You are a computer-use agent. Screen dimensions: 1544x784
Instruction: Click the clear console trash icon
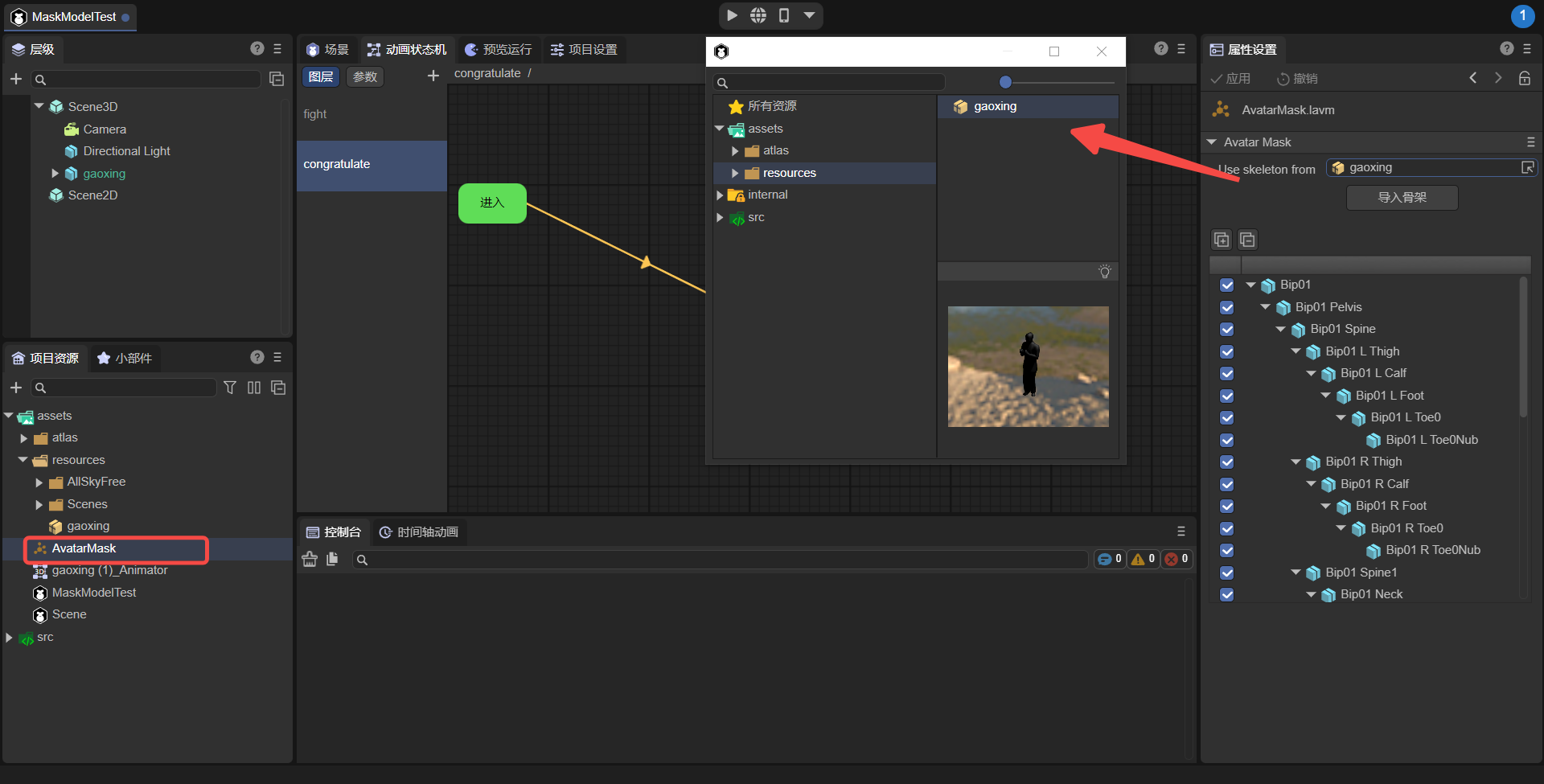tap(310, 560)
